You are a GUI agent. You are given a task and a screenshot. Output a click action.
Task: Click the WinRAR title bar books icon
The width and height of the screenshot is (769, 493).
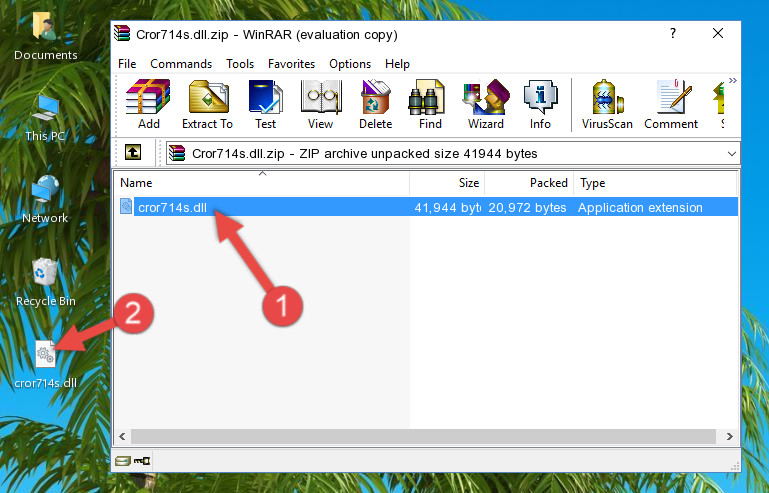pyautogui.click(x=123, y=33)
